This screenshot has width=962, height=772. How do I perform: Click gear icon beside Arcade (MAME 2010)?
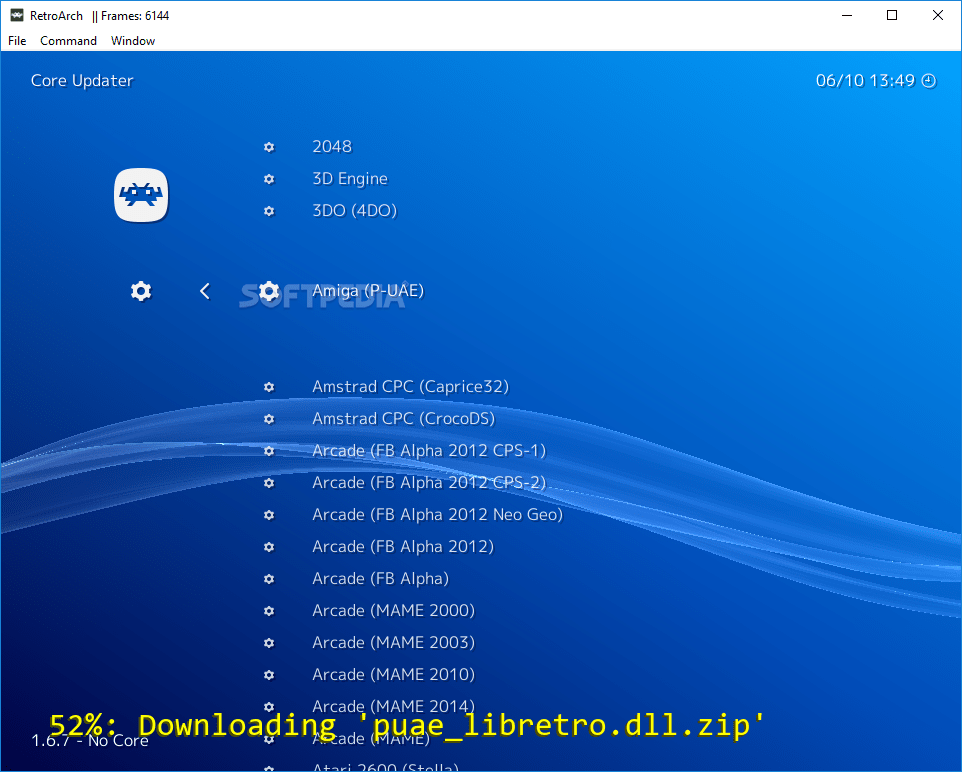(269, 674)
